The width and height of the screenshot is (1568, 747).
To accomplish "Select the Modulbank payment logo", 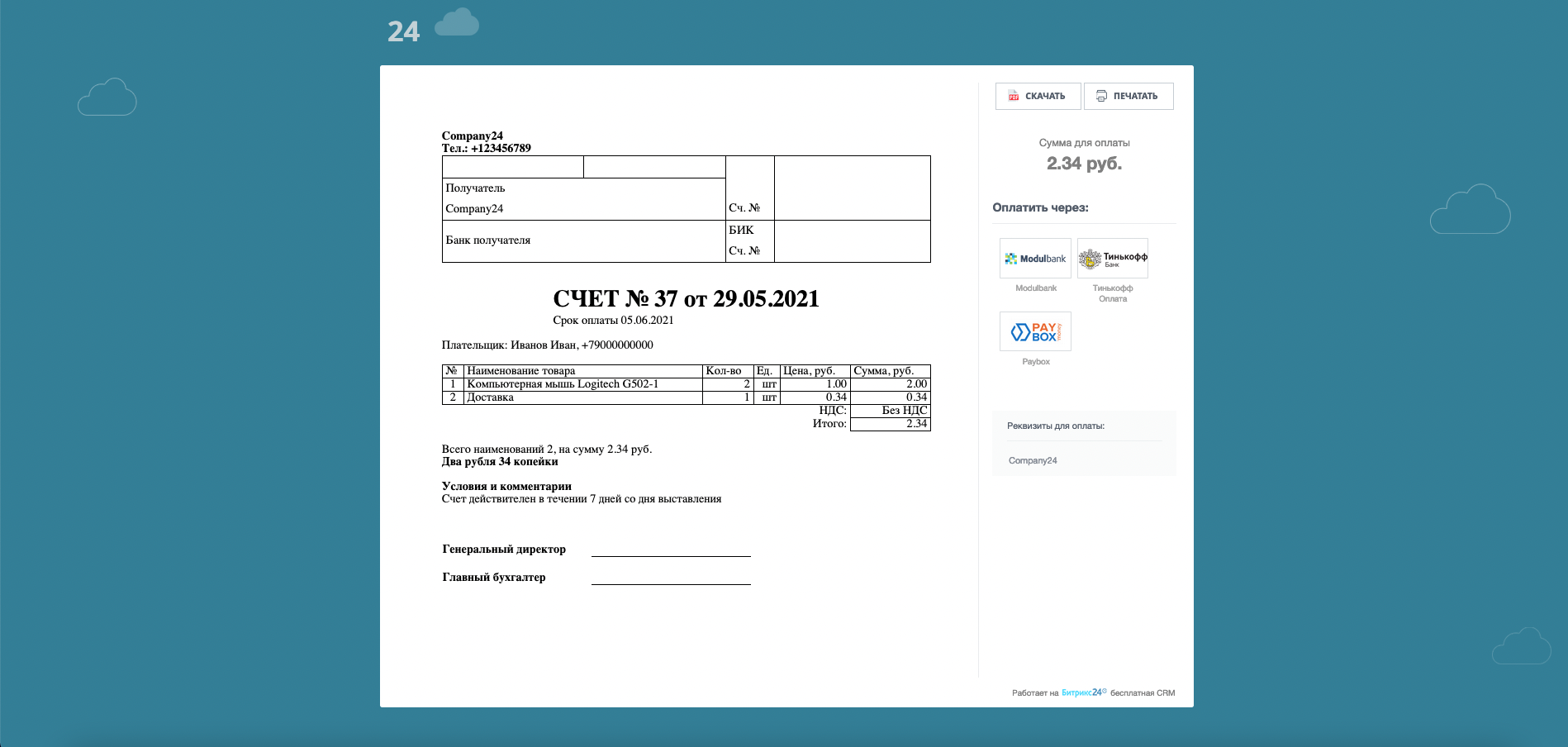I will [1035, 259].
